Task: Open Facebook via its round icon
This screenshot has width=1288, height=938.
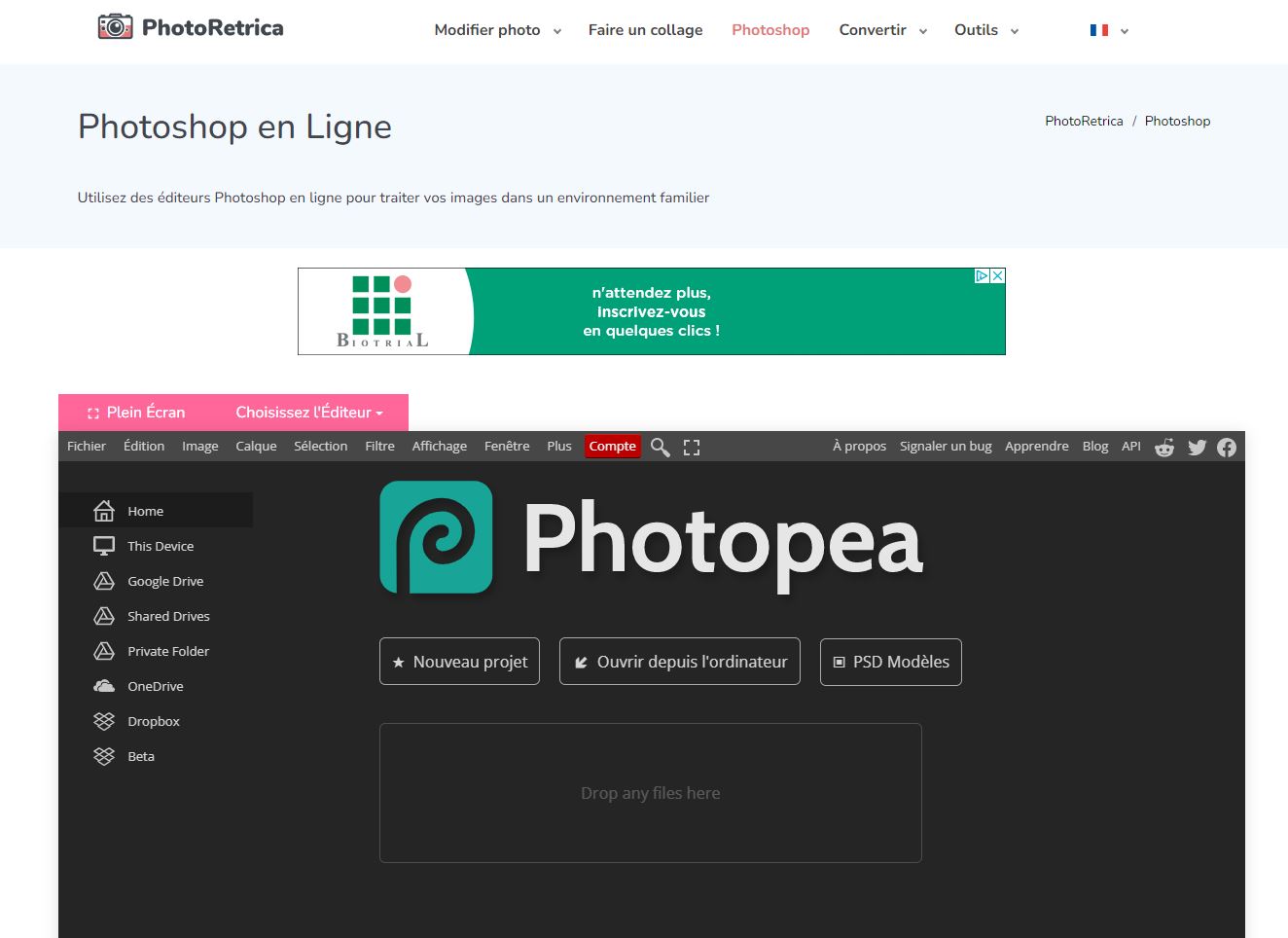Action: pos(1226,447)
